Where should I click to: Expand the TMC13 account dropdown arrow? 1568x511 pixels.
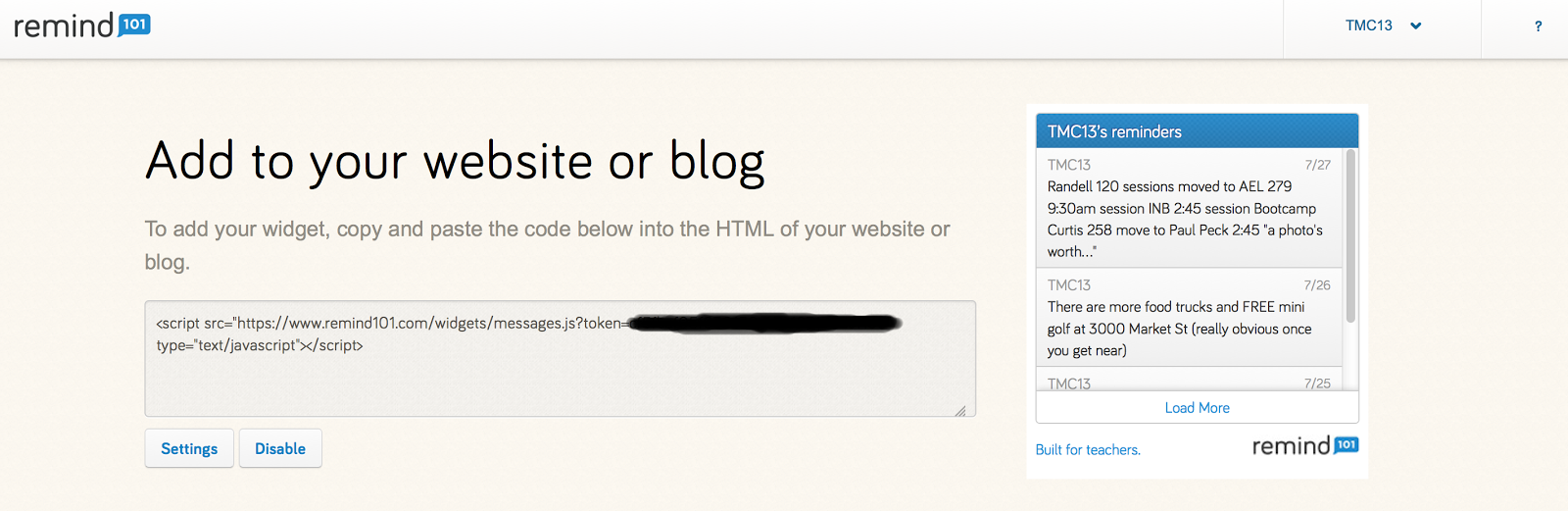[1415, 26]
